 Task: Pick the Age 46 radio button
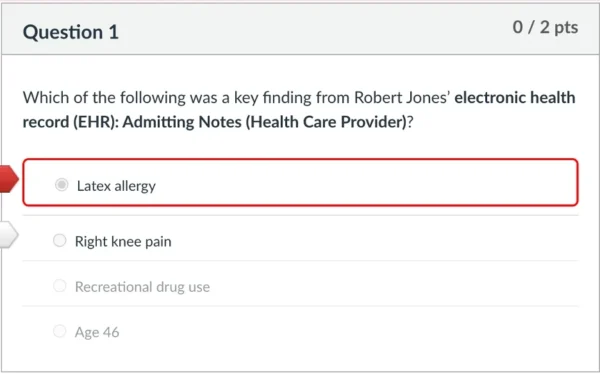click(x=60, y=331)
